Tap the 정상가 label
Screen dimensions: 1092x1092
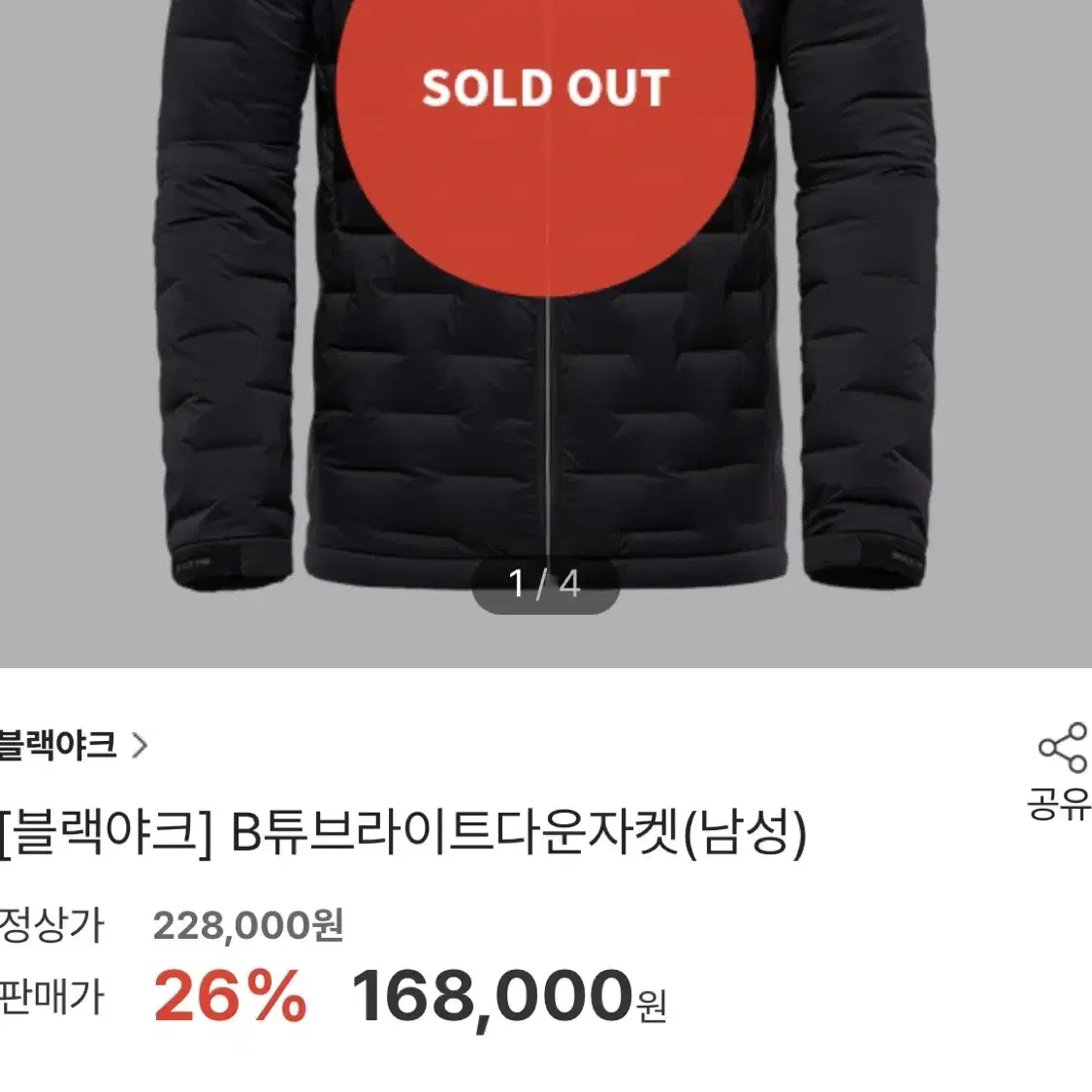(x=51, y=925)
